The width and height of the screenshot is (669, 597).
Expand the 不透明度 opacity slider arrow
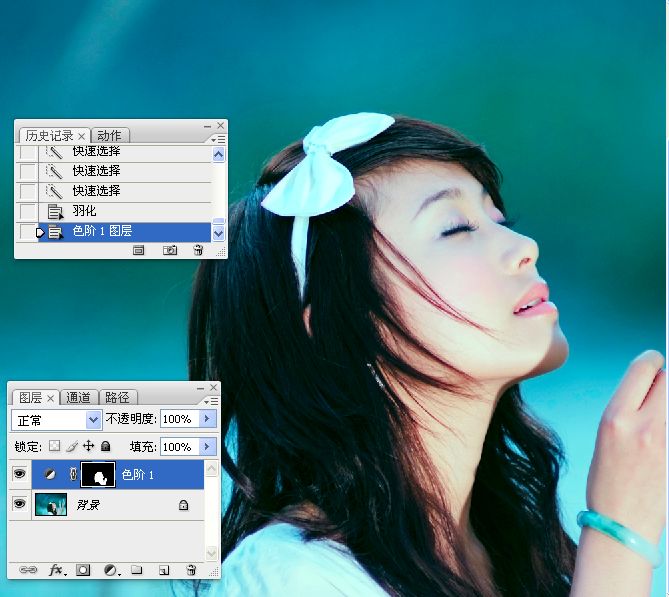pos(208,419)
